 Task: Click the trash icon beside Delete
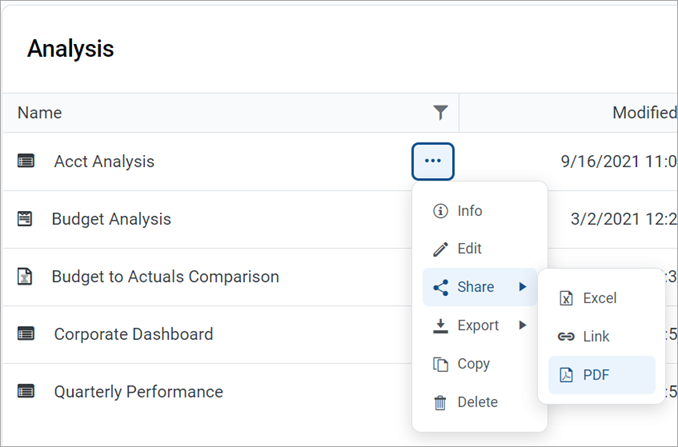point(440,402)
